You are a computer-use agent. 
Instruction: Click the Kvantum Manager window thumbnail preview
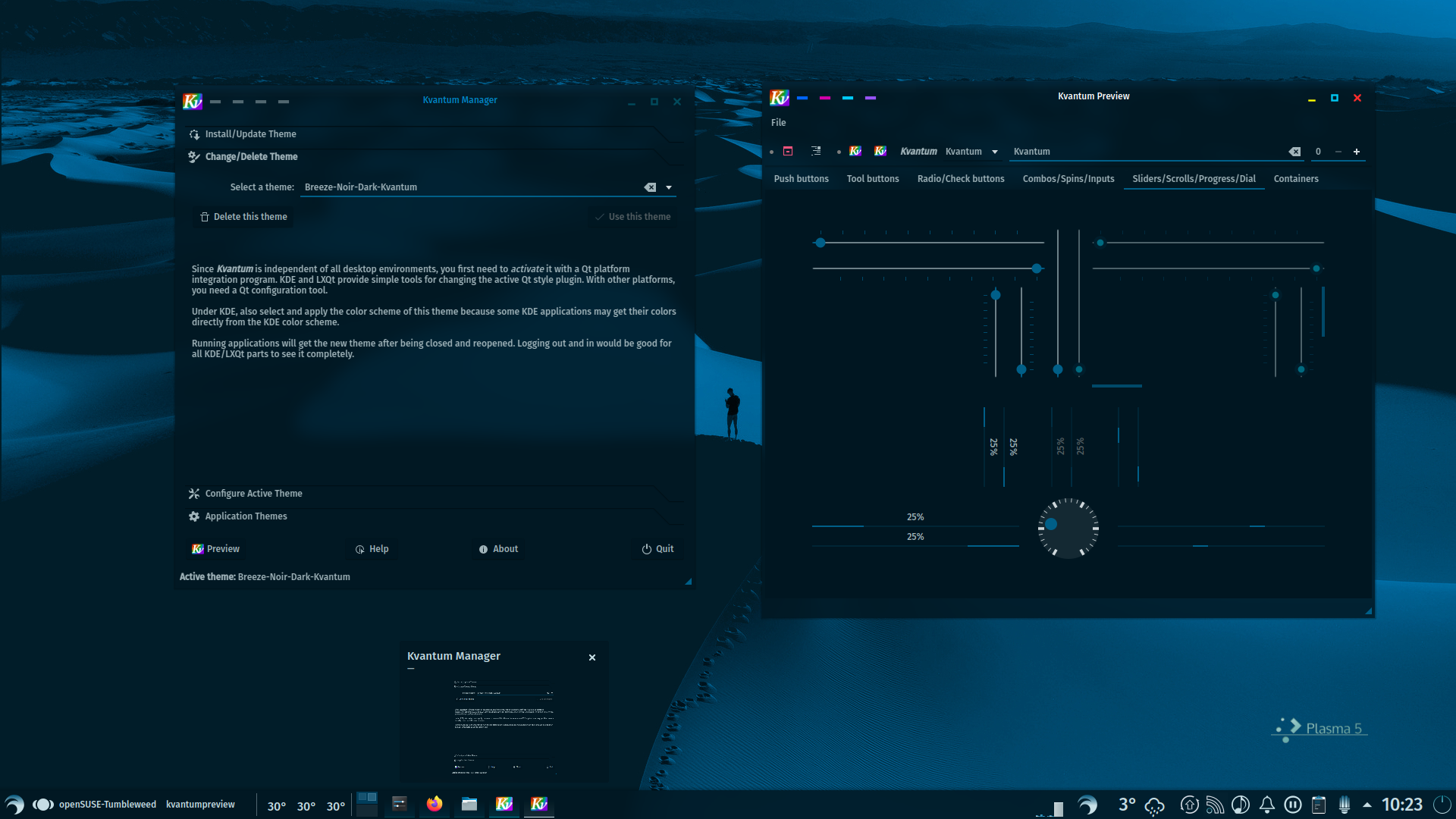pos(504,726)
